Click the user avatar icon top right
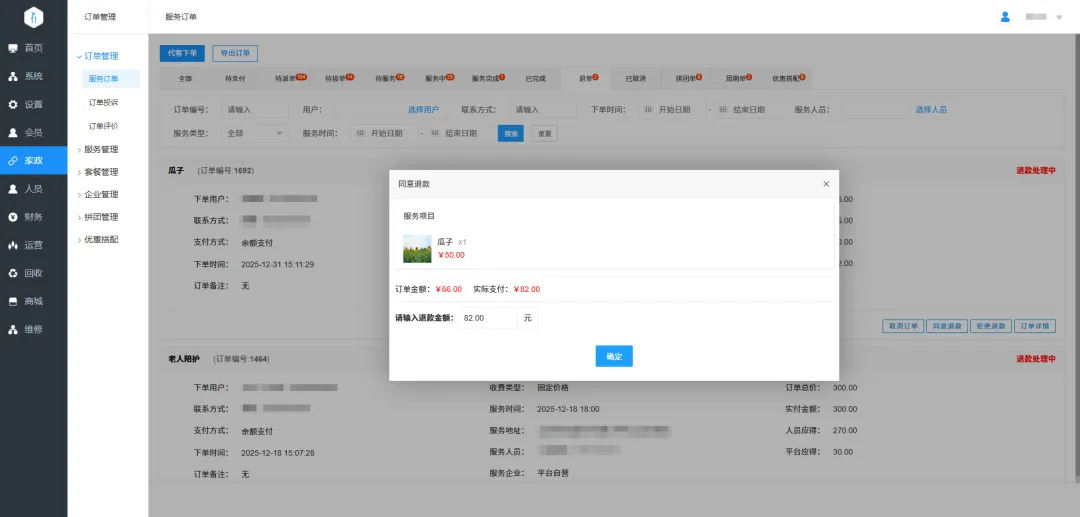Image resolution: width=1080 pixels, height=517 pixels. (x=1005, y=17)
